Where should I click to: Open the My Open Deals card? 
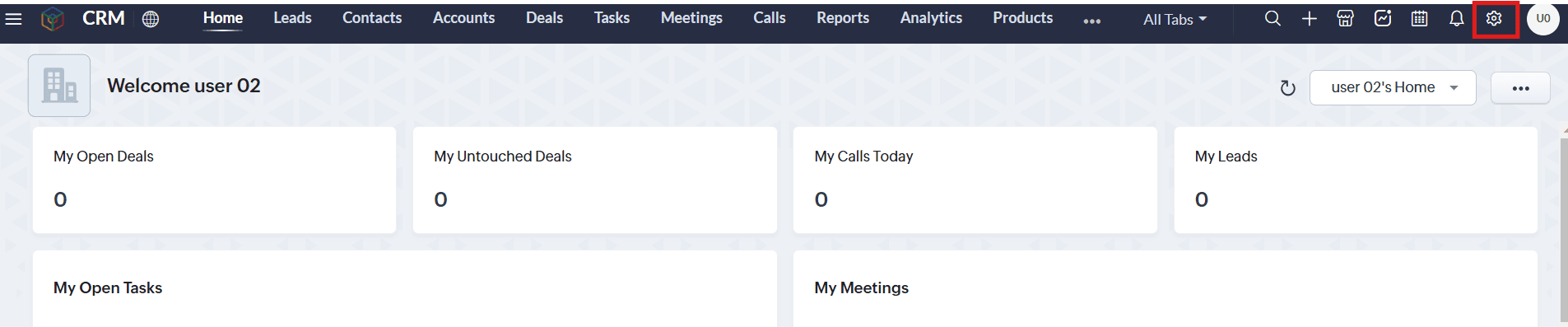(214, 180)
